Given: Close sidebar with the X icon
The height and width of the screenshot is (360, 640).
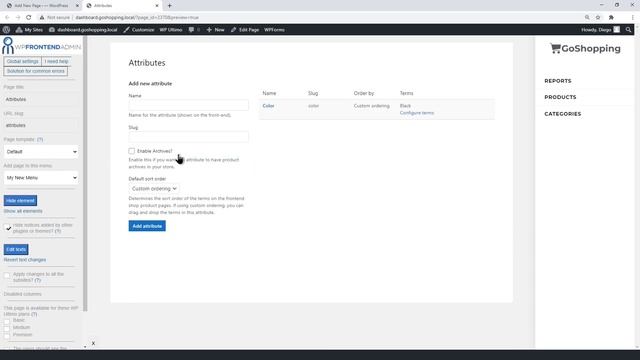Looking at the screenshot, I should (x=93, y=343).
